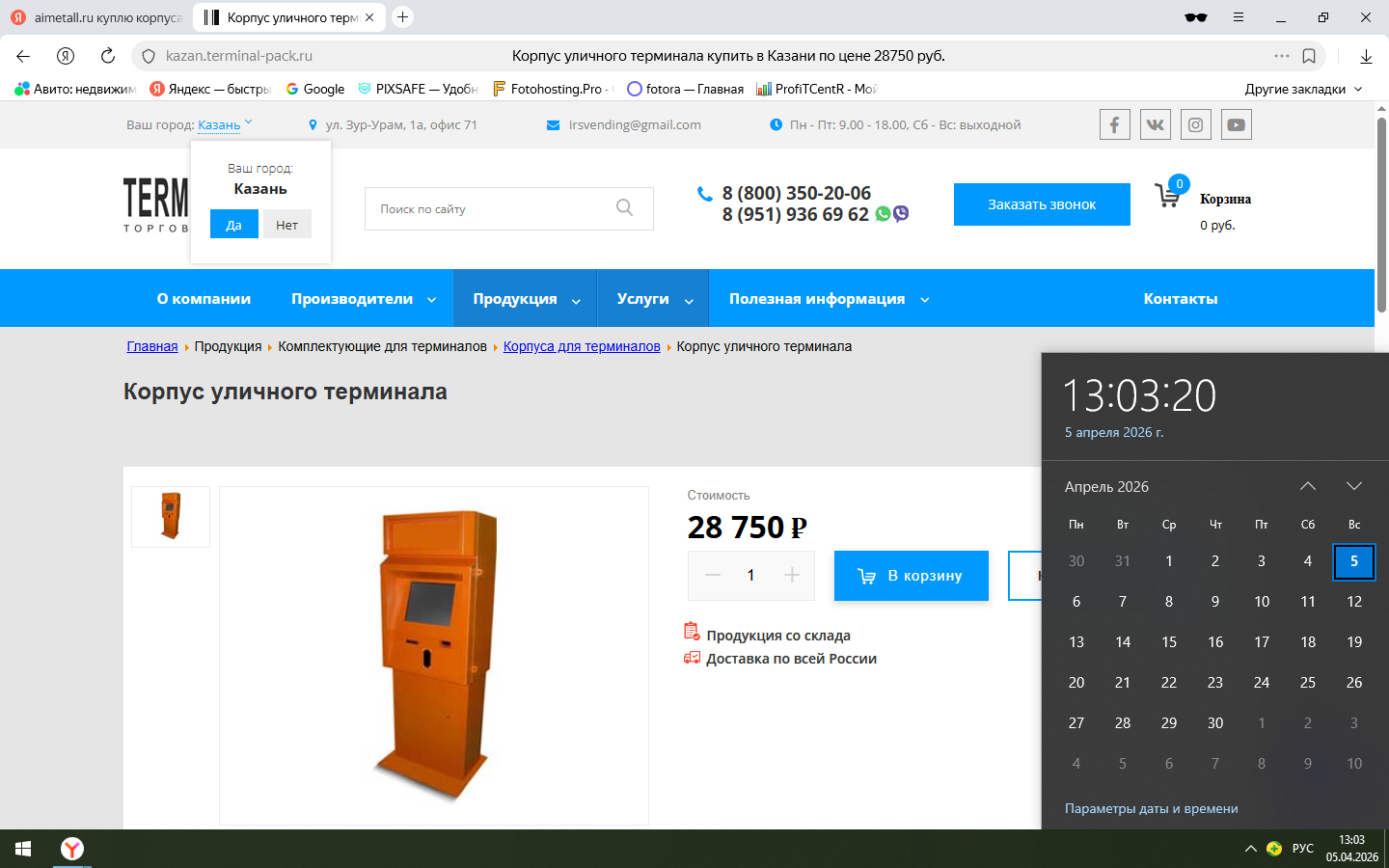Select April 15 in the calendar

click(x=1169, y=642)
